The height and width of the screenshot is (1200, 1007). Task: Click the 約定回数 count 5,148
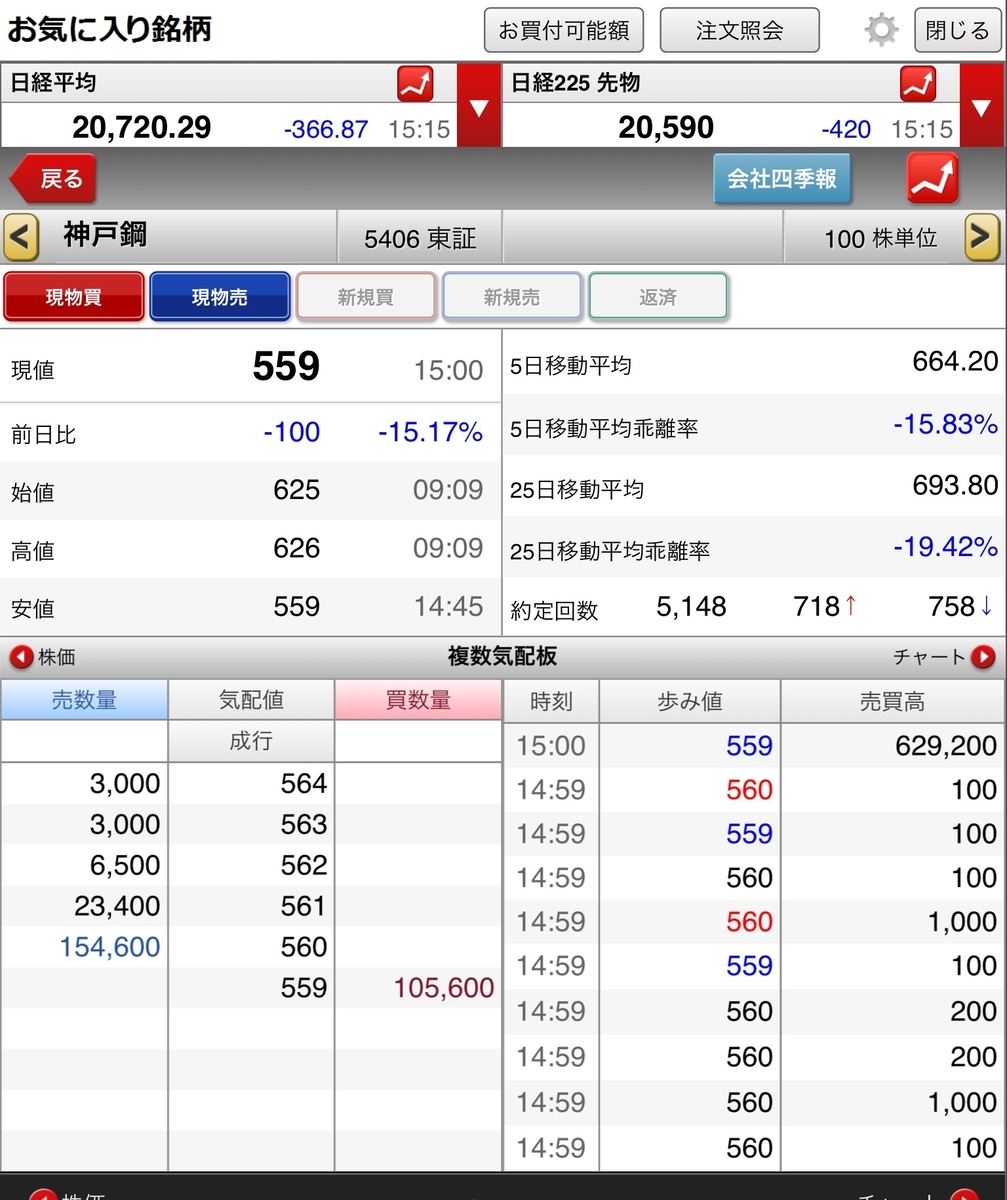(691, 606)
